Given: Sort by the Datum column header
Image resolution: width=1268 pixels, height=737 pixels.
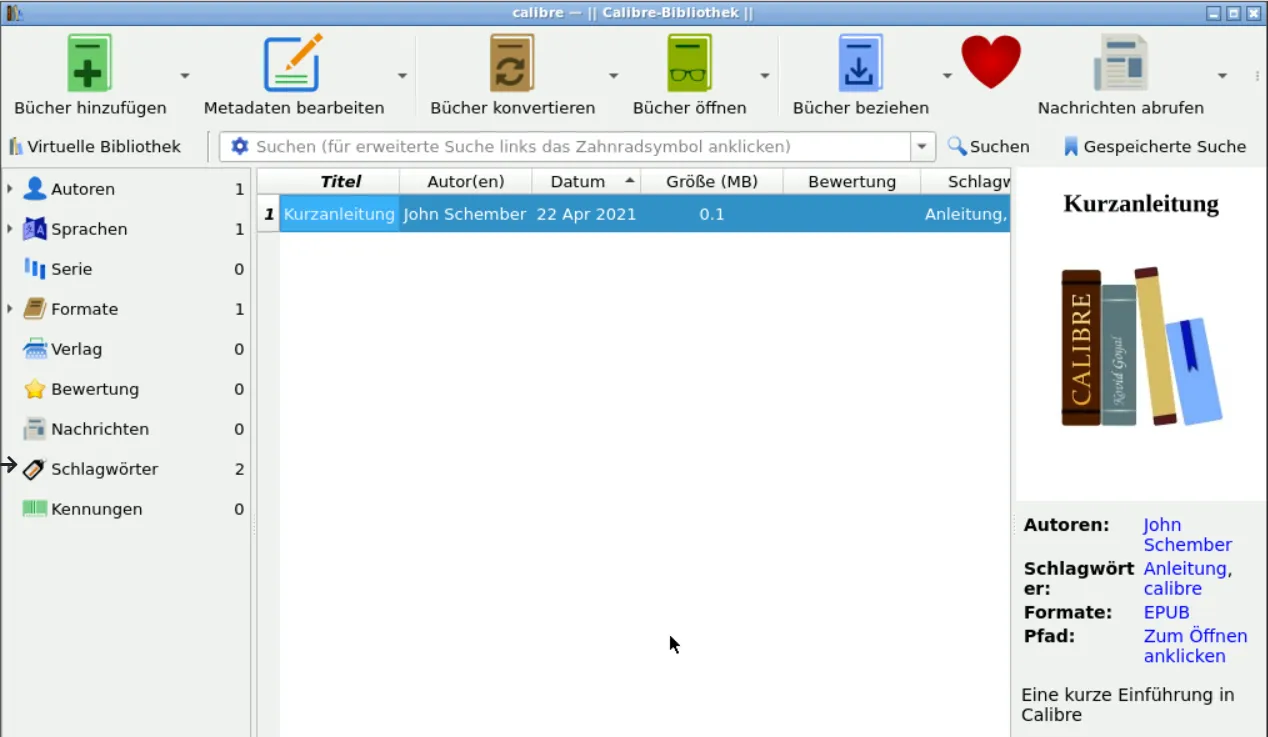Looking at the screenshot, I should (x=586, y=181).
